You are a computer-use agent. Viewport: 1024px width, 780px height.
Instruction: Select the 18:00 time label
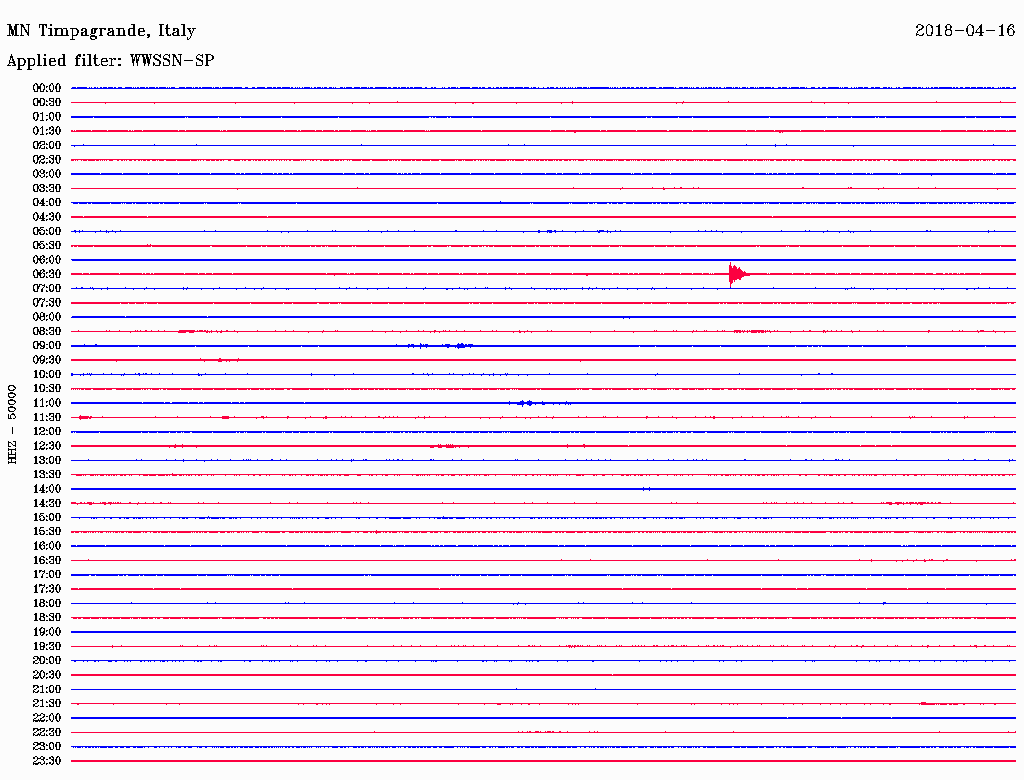[47, 604]
